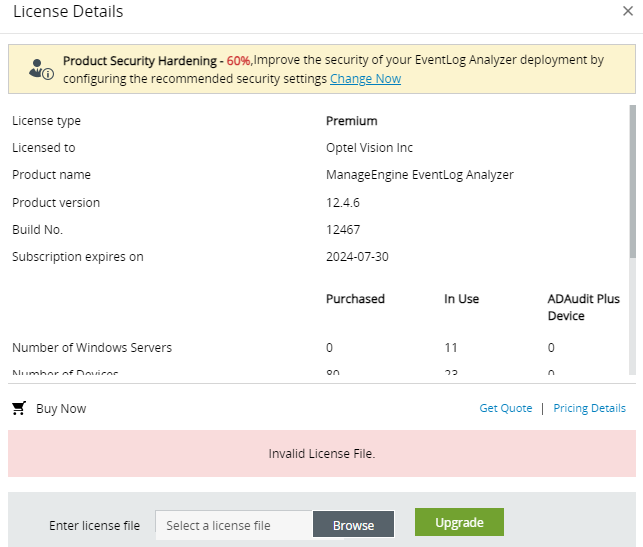Click the In Use value 11
The height and width of the screenshot is (547, 643).
(x=451, y=348)
